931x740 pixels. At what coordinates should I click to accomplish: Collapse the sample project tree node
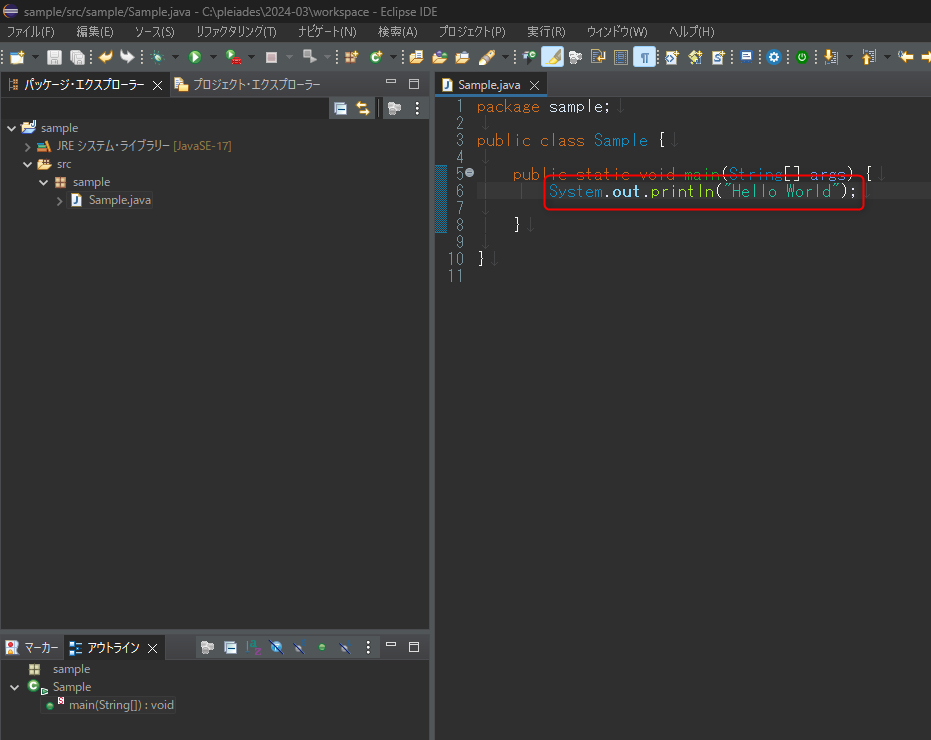pos(11,128)
